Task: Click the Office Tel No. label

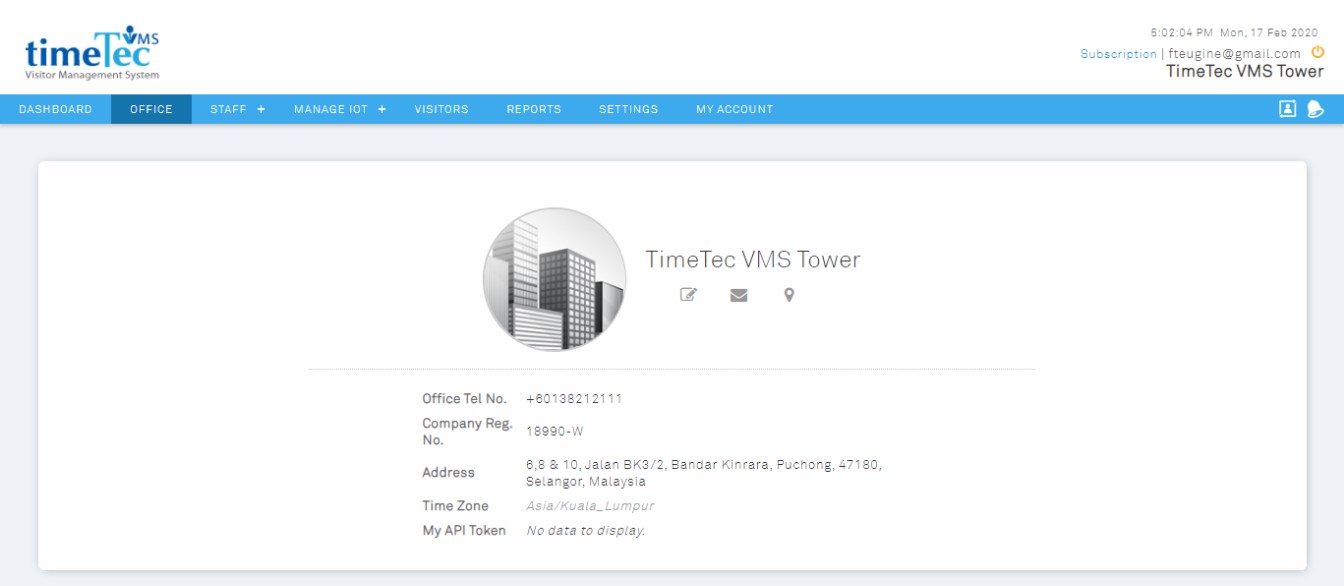Action: 465,399
